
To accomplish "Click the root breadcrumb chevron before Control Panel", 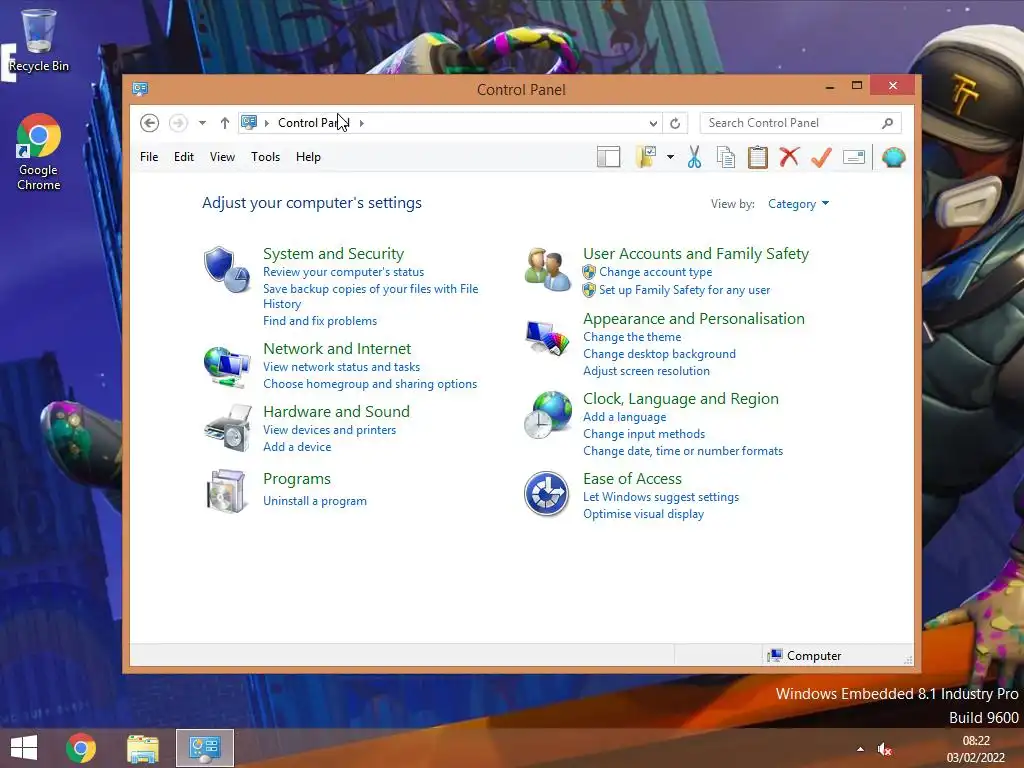I will tap(266, 123).
